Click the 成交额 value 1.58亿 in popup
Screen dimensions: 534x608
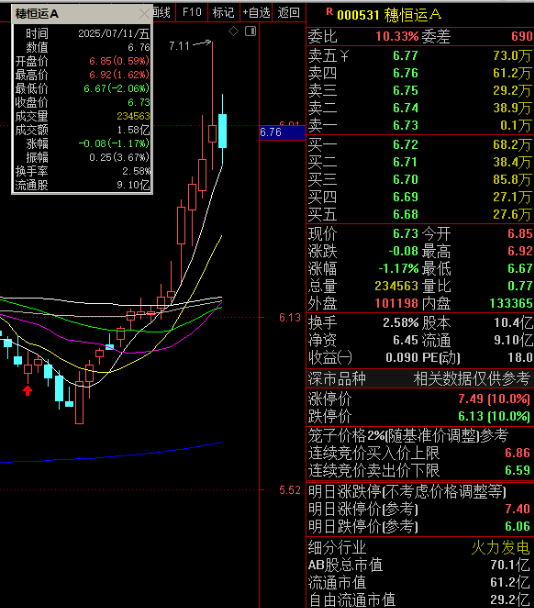coord(133,130)
